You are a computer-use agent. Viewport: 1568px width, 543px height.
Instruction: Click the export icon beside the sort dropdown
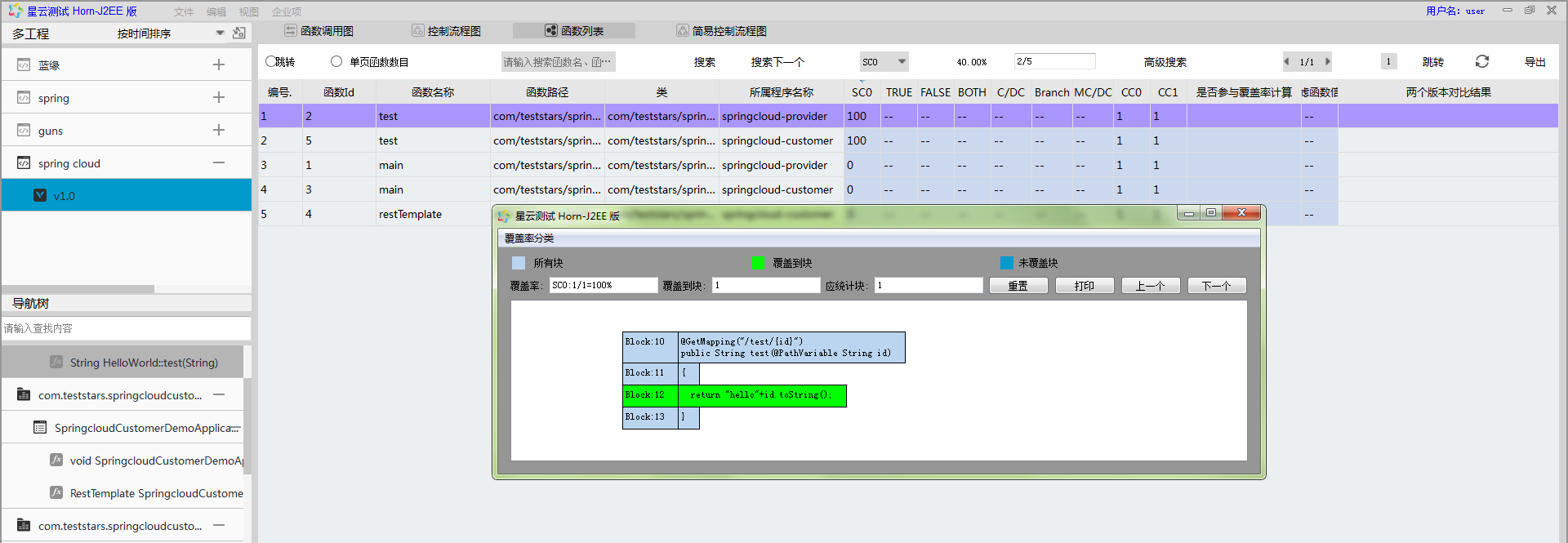(238, 33)
